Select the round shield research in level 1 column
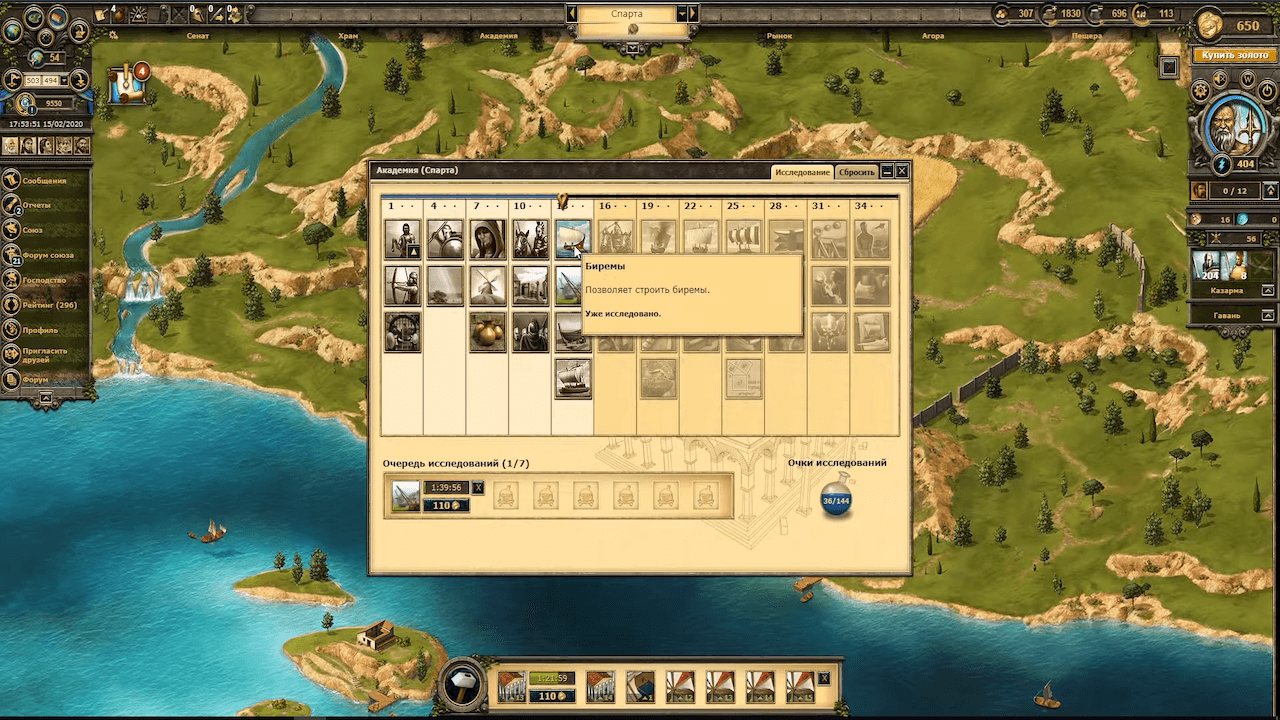1280x720 pixels. (x=402, y=332)
